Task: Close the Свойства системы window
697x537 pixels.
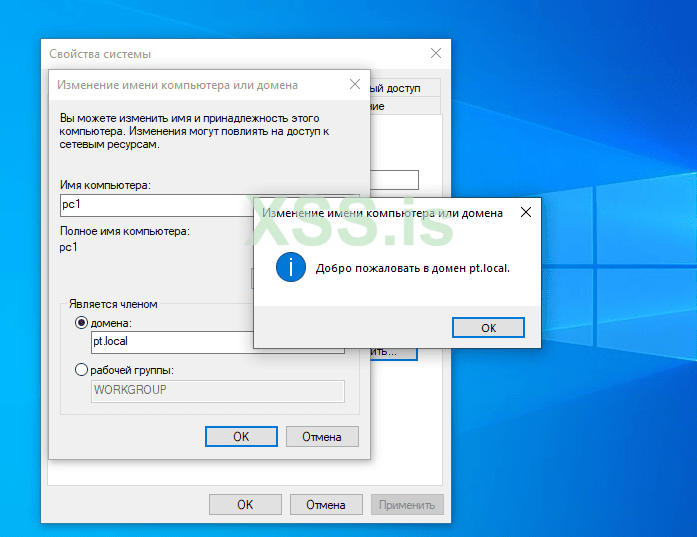Action: (436, 53)
